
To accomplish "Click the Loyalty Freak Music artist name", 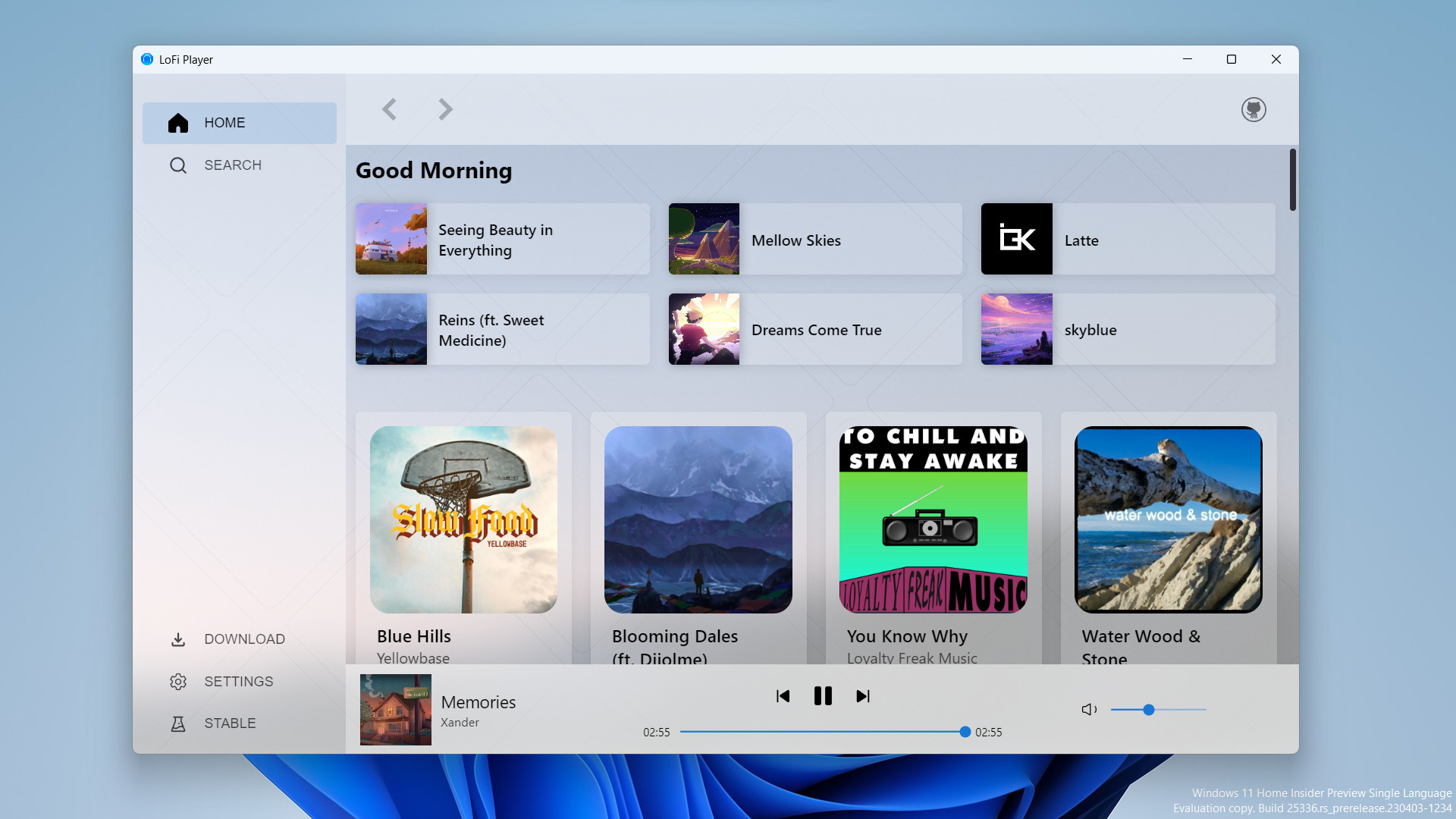I will [912, 657].
